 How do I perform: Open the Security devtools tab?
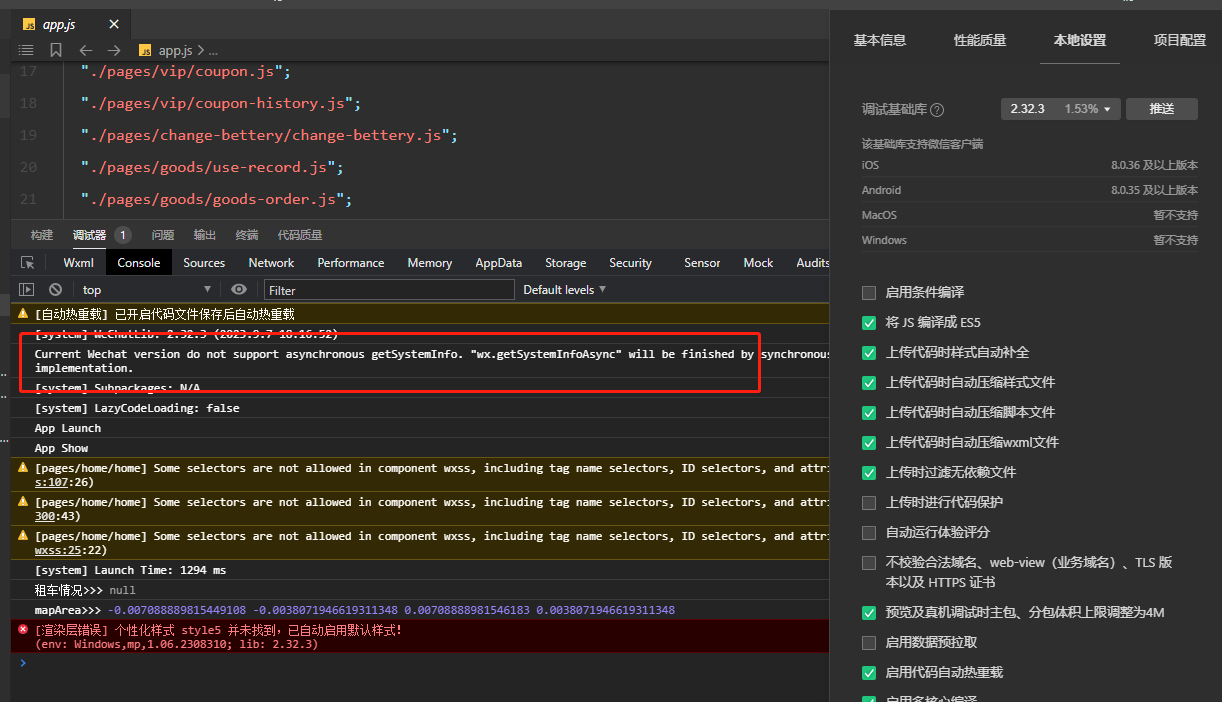630,263
